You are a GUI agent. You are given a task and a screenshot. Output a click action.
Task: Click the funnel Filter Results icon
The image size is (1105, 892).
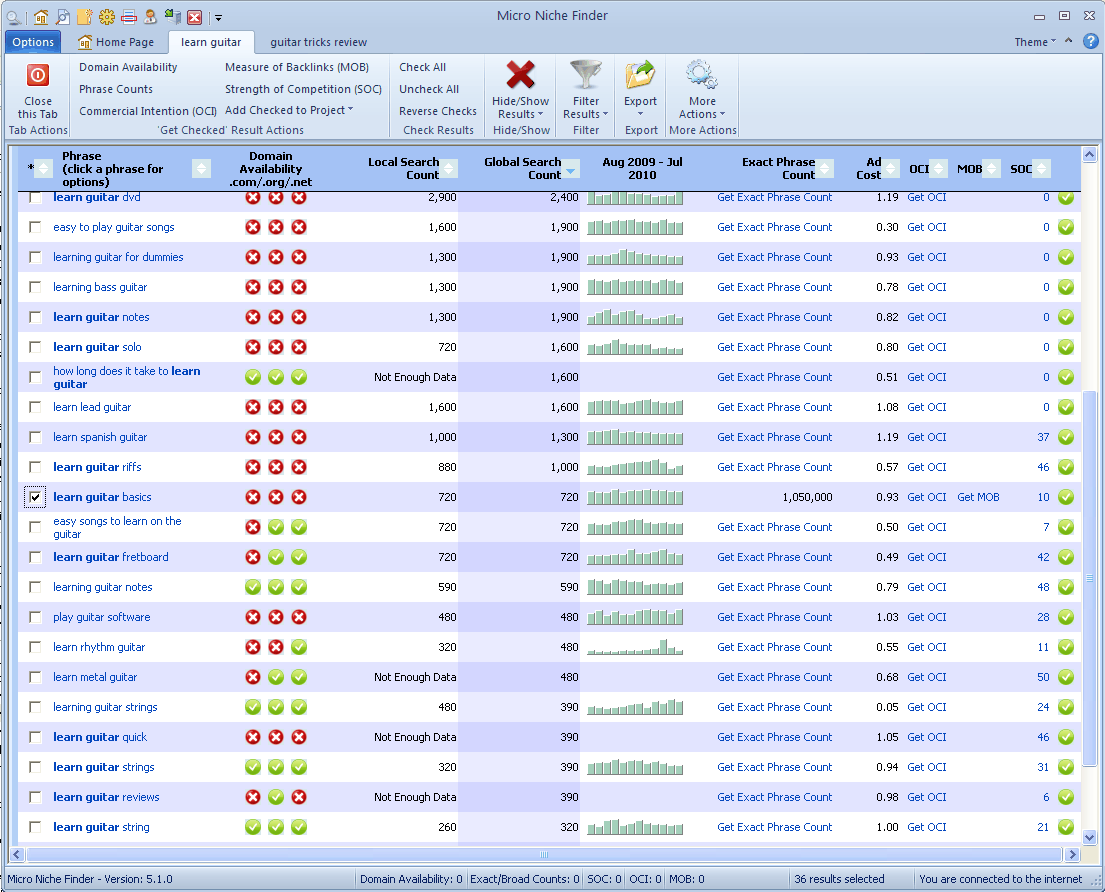(x=586, y=75)
